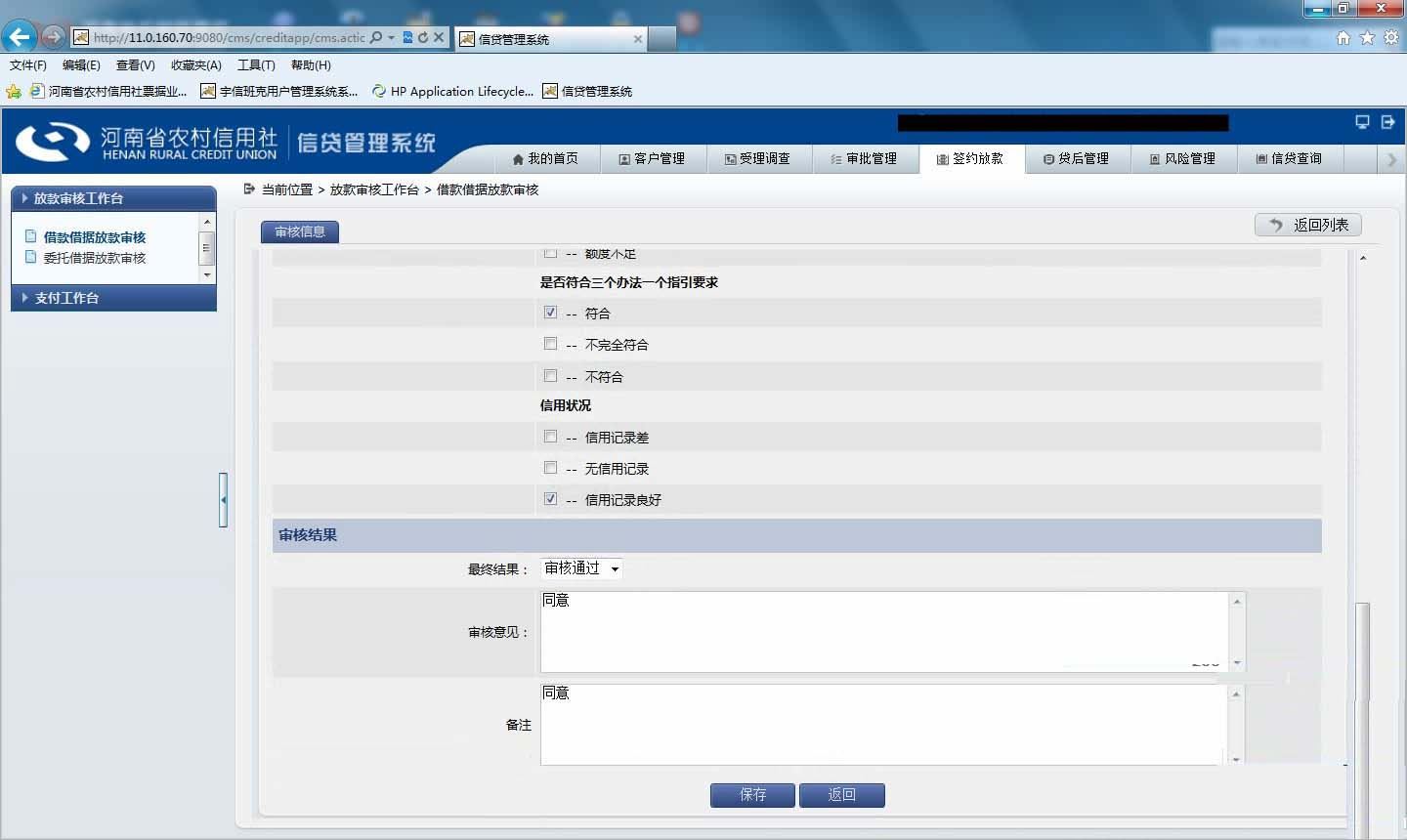Click the browser address bar URL field
The height and width of the screenshot is (840, 1407).
point(229,37)
